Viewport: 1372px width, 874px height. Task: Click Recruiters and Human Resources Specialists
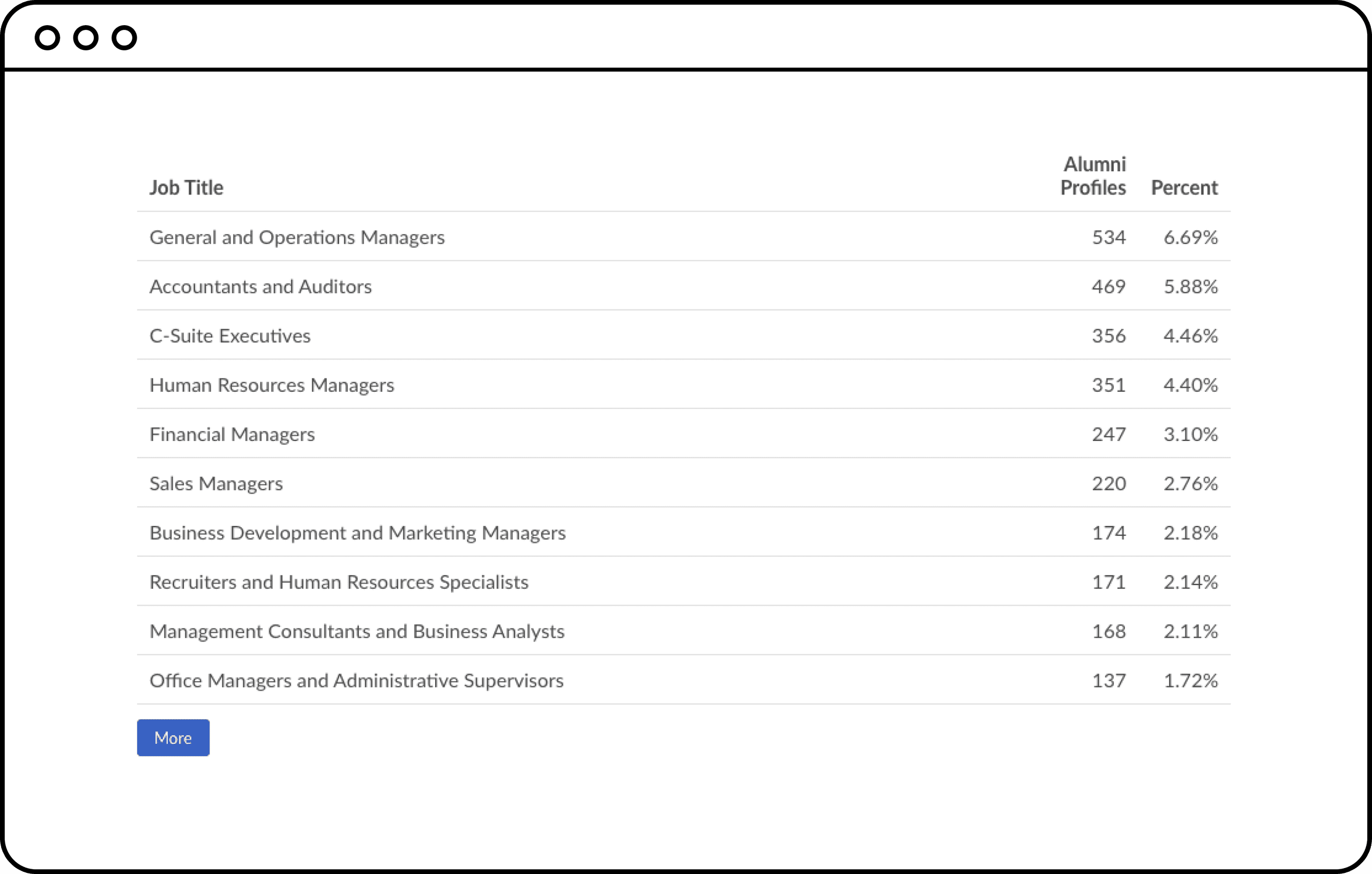click(x=338, y=582)
